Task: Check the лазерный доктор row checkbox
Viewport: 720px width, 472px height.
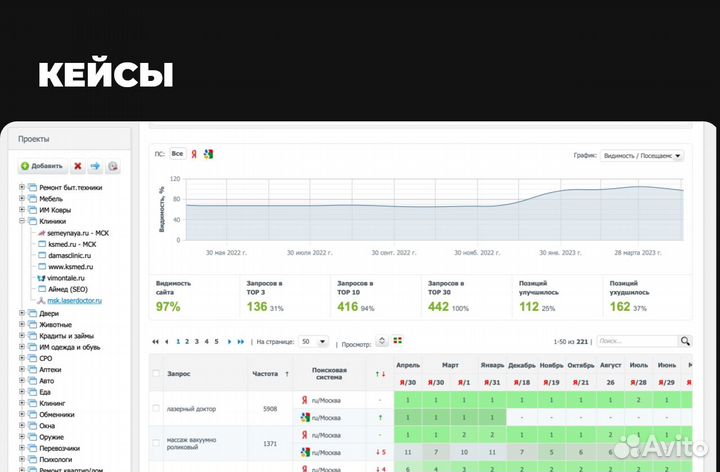Action: click(155, 408)
